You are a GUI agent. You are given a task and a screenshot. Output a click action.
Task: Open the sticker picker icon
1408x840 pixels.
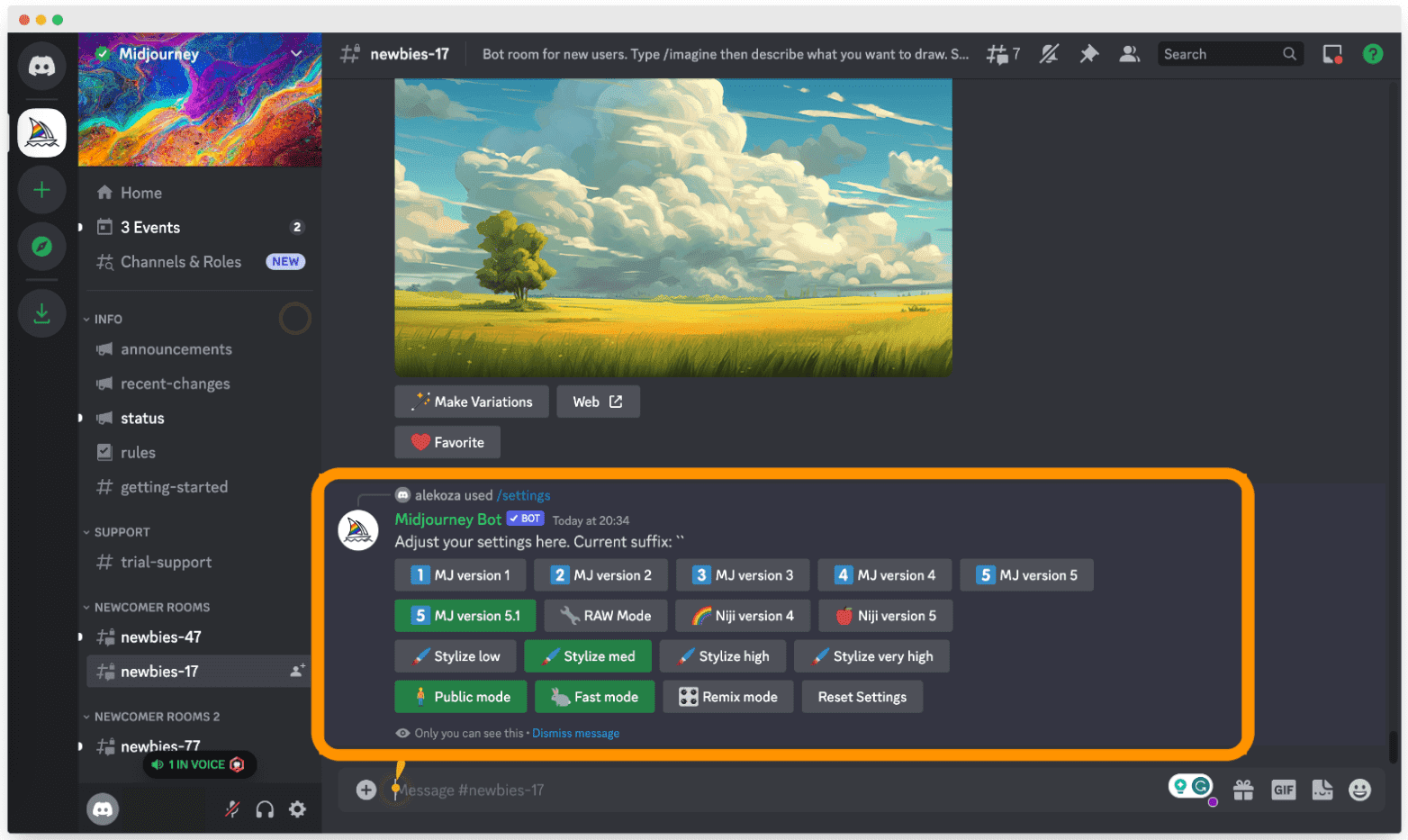pos(1322,790)
